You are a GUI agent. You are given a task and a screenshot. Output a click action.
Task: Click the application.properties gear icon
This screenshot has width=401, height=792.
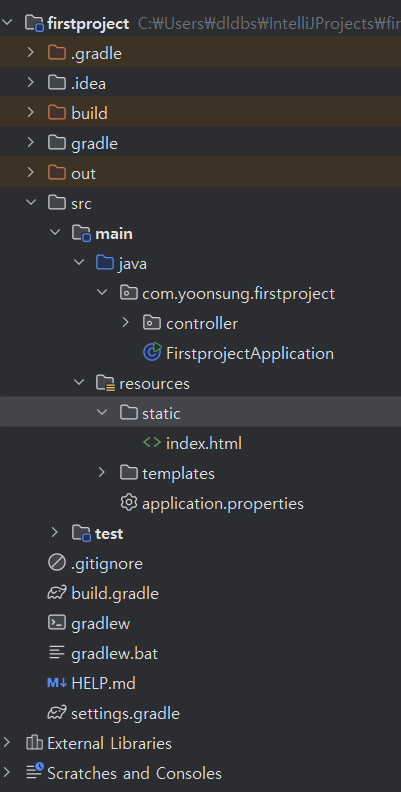[129, 503]
